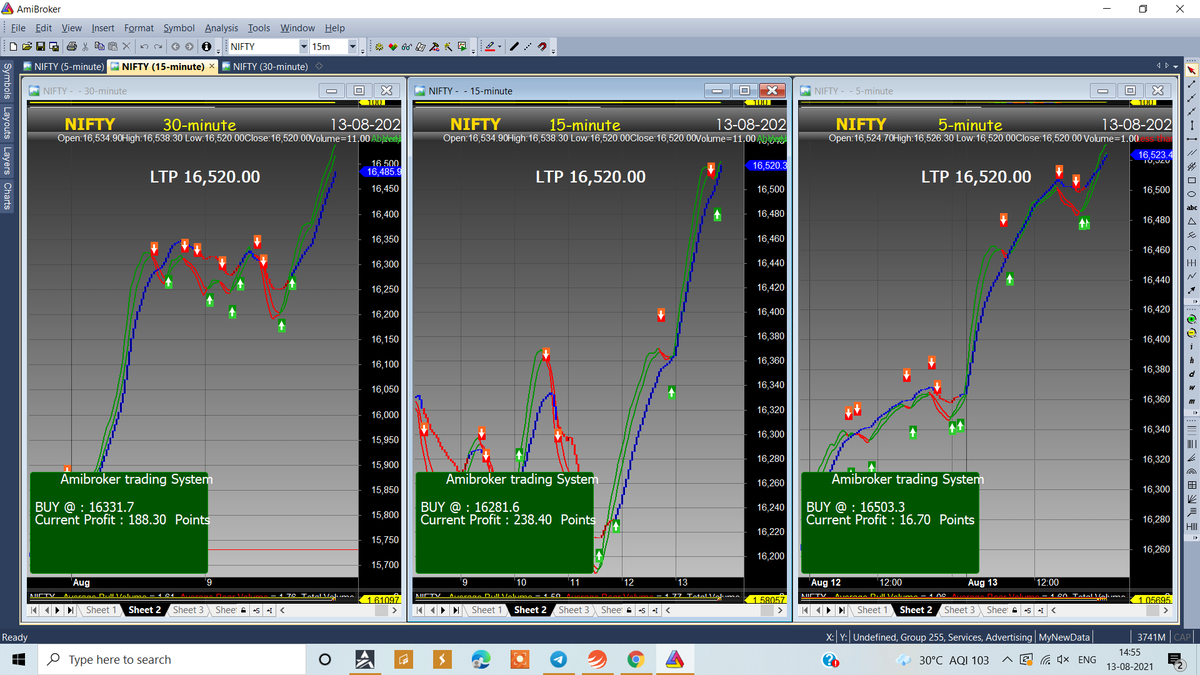1200x675 pixels.
Task: Open the Layouts side panel
Action: click(x=6, y=124)
